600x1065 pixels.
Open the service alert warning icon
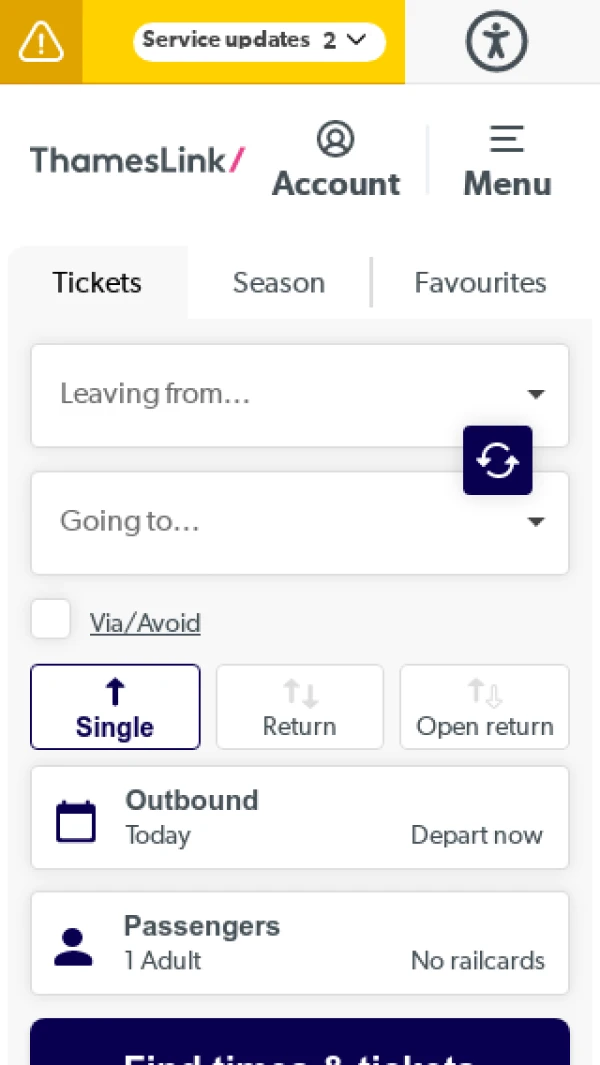click(x=40, y=42)
